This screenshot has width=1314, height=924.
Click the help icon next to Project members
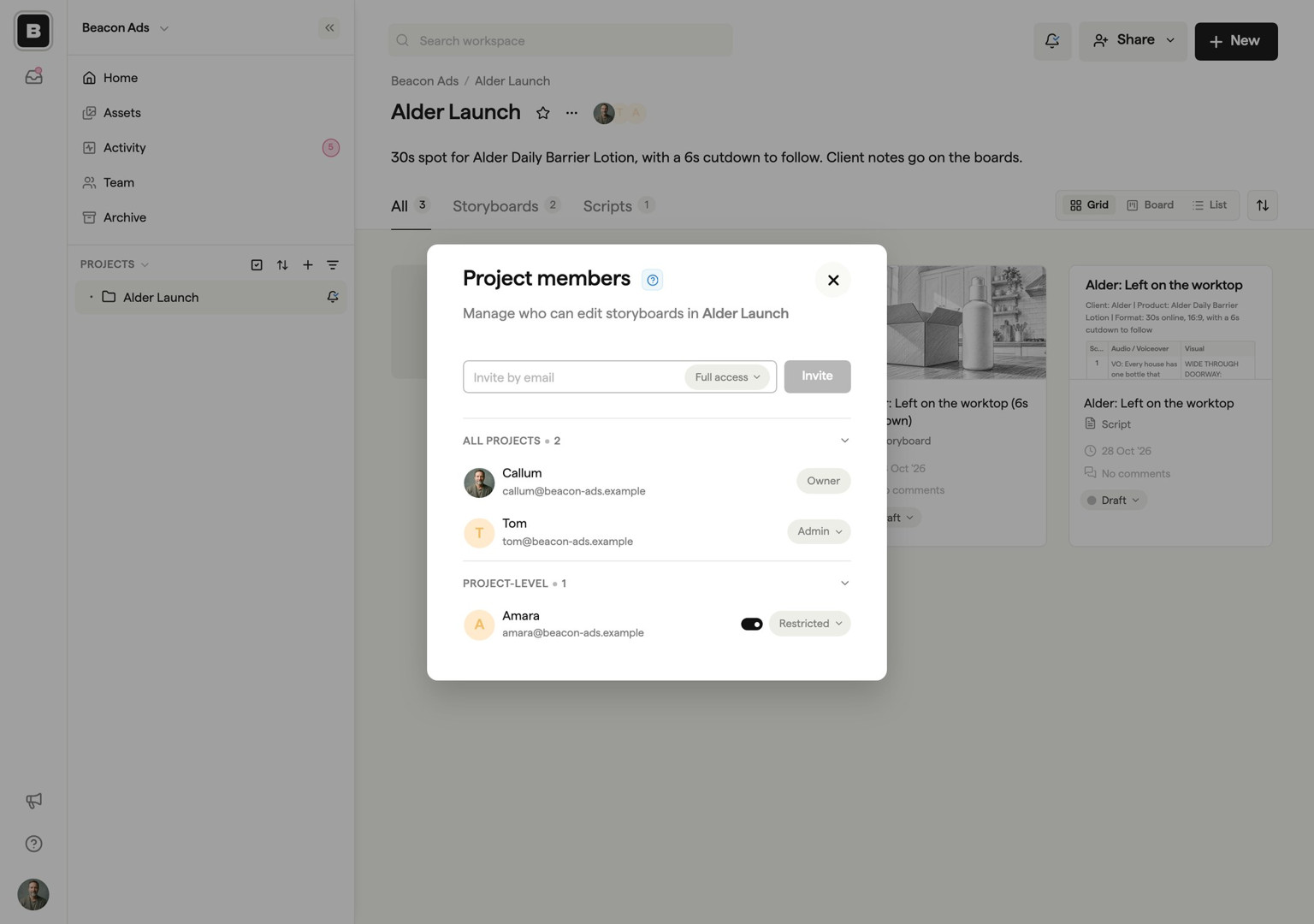[653, 280]
